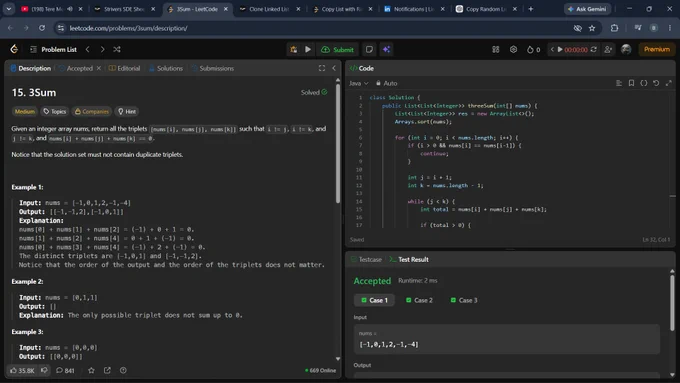Reload the page
Screen dimensions: 680x383
42,28
